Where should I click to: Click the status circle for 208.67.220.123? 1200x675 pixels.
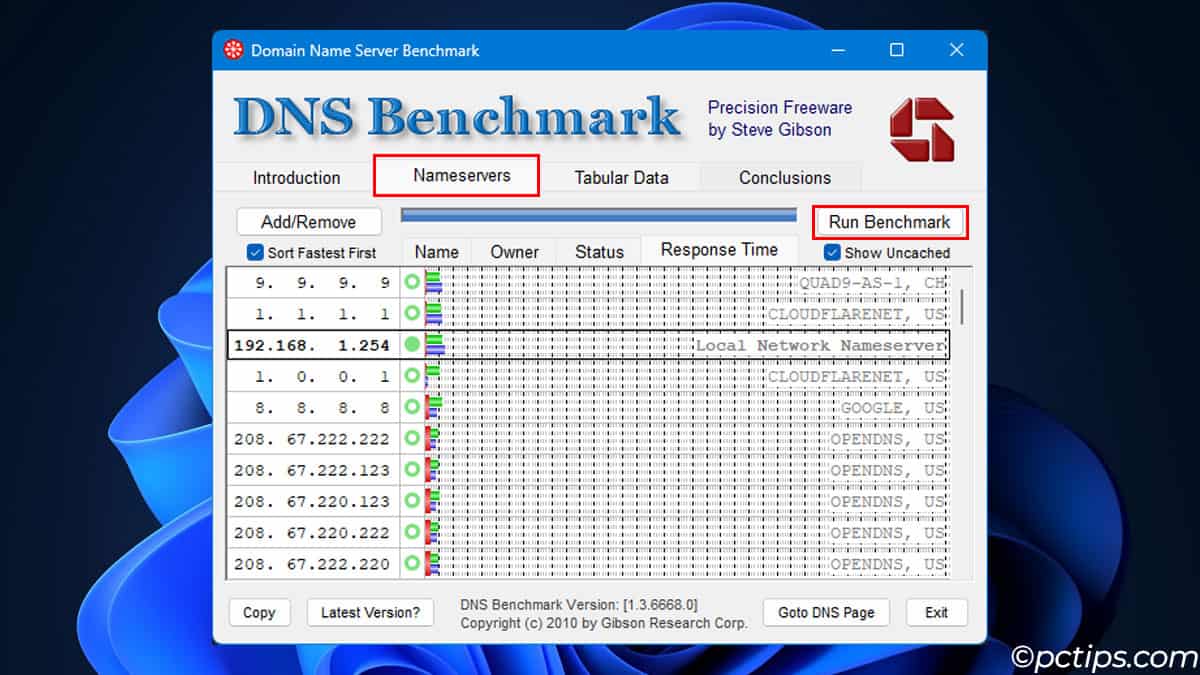[x=412, y=501]
